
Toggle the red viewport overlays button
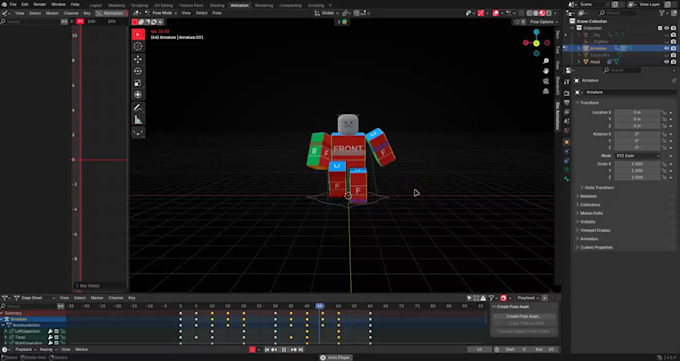coord(496,13)
